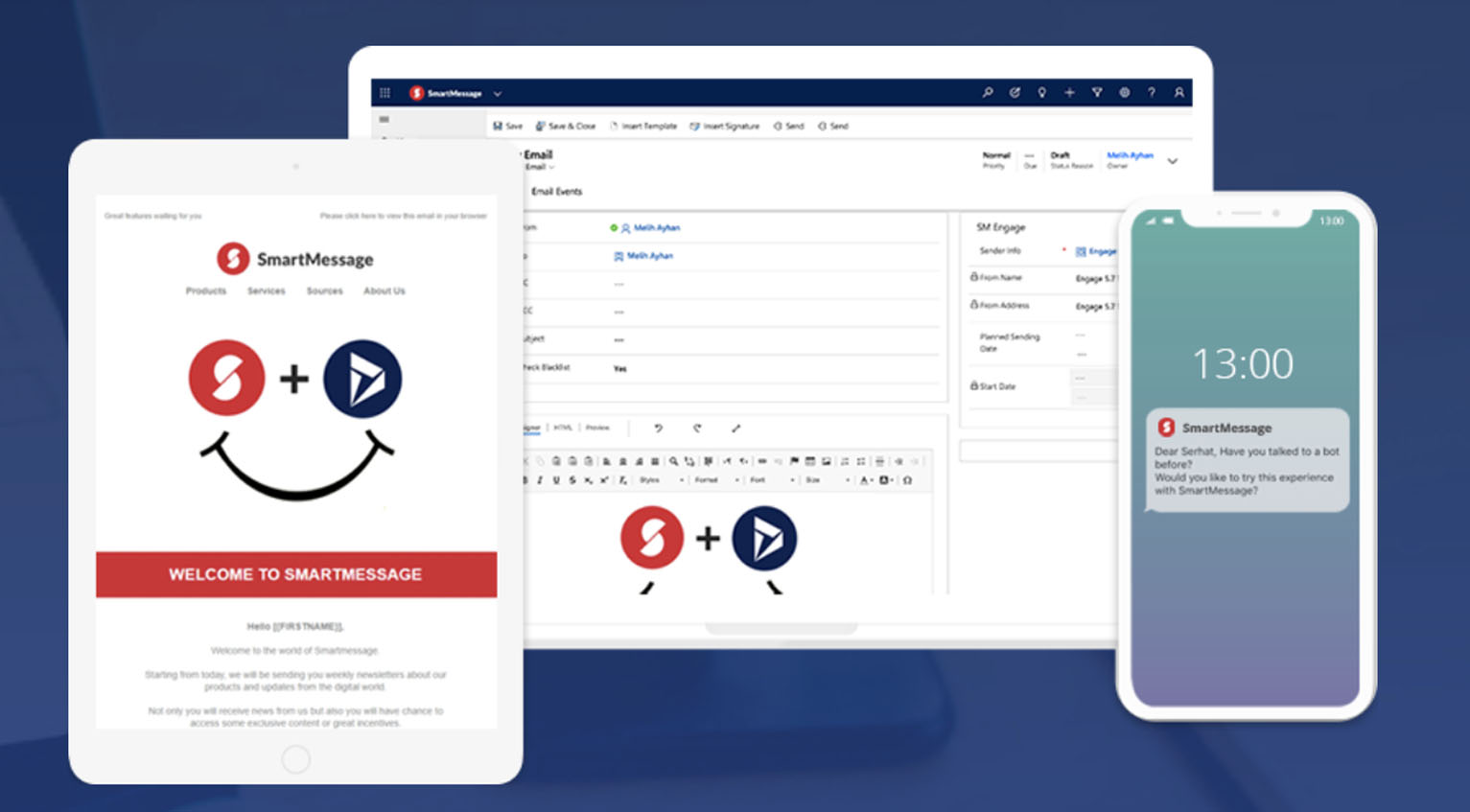Open the Melih Ayhan link in the To field

click(x=650, y=256)
